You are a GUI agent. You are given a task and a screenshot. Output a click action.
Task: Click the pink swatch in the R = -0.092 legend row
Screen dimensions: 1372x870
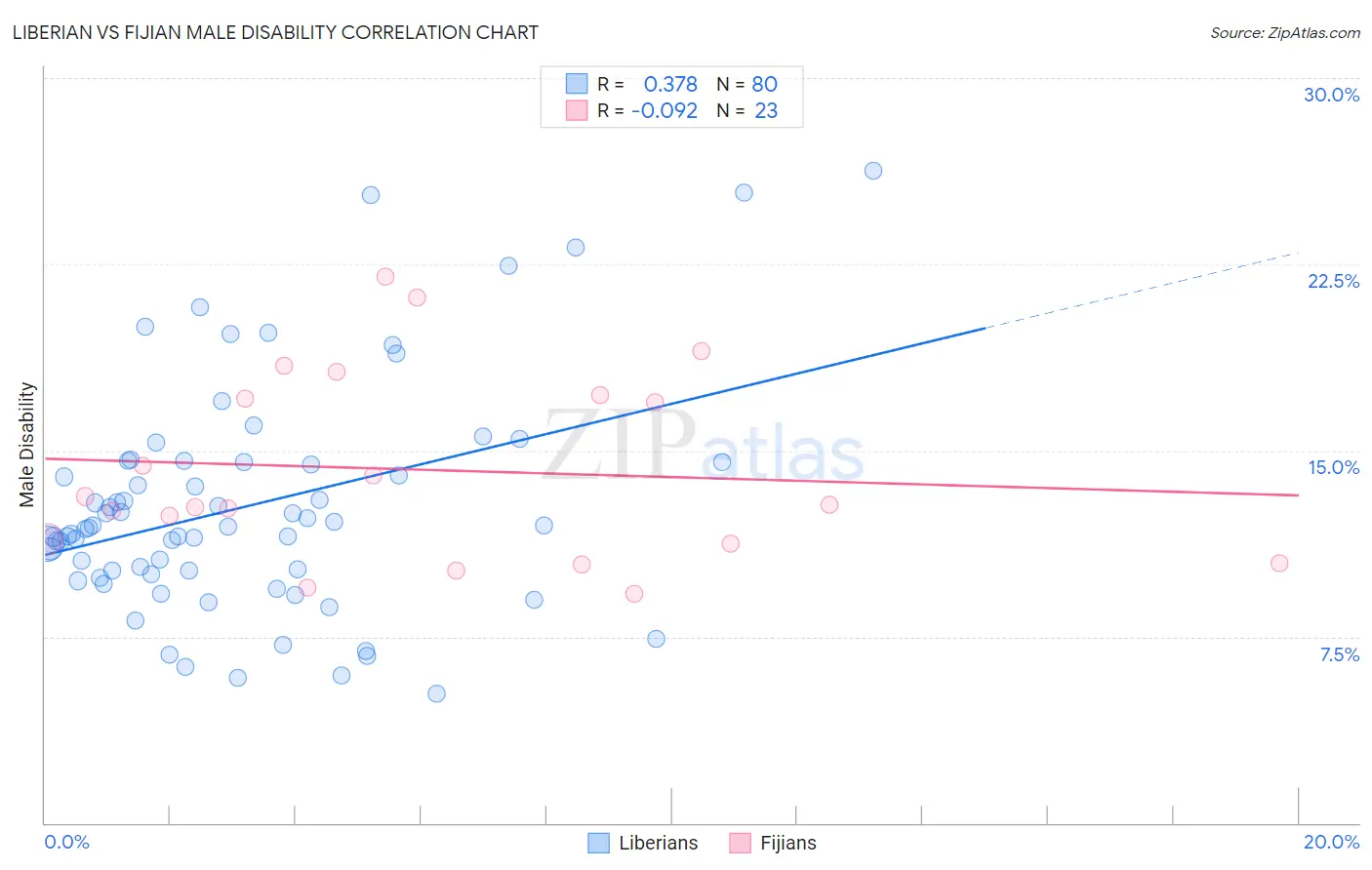click(x=577, y=110)
